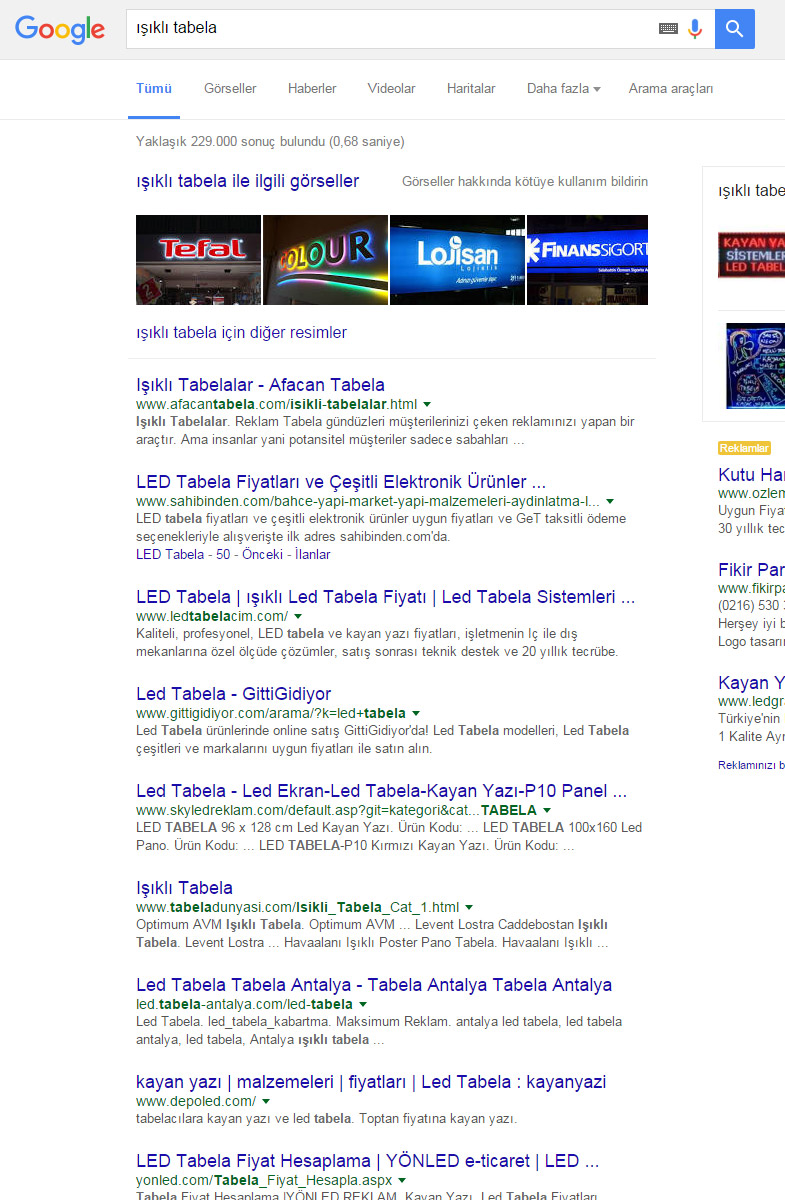The width and height of the screenshot is (785, 1200).
Task: Open the Kayan Y sidebar ad
Action: tap(751, 683)
